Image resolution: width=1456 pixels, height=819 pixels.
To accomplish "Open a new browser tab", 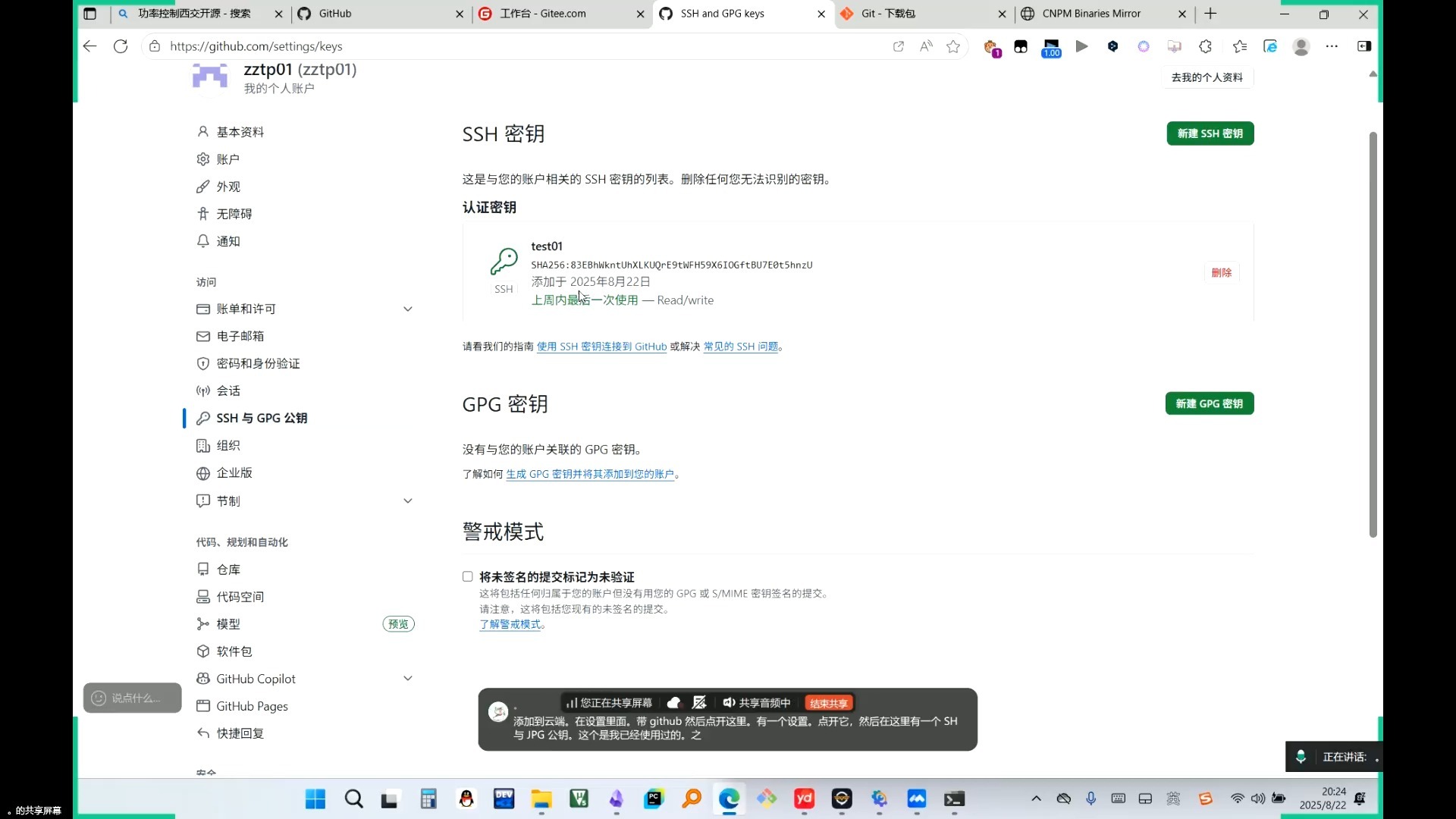I will tap(1210, 14).
